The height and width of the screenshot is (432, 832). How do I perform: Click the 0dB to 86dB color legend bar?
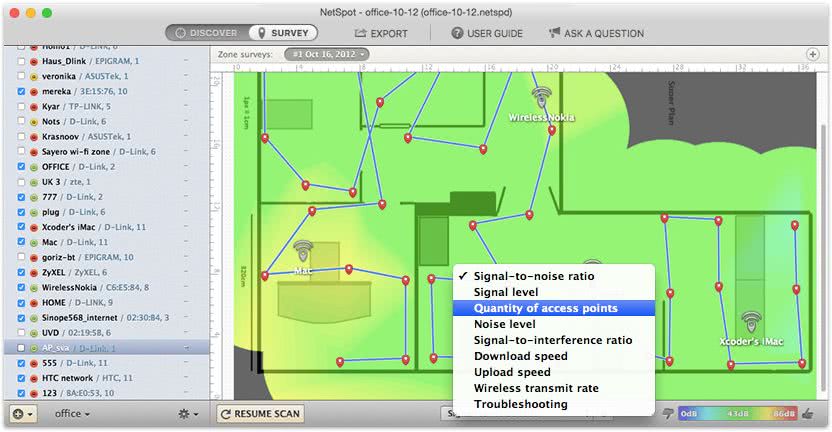coord(738,413)
